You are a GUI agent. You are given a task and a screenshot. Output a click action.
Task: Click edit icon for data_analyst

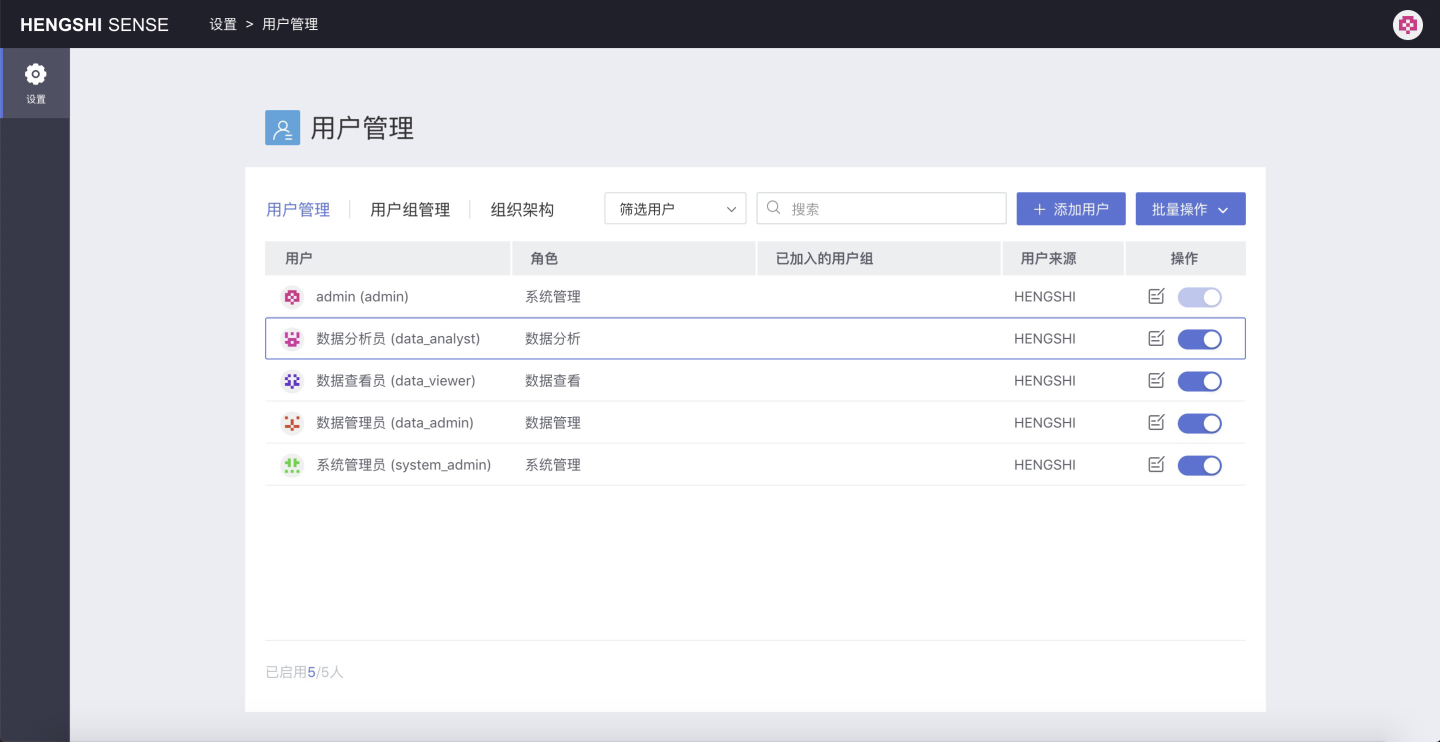pyautogui.click(x=1156, y=338)
